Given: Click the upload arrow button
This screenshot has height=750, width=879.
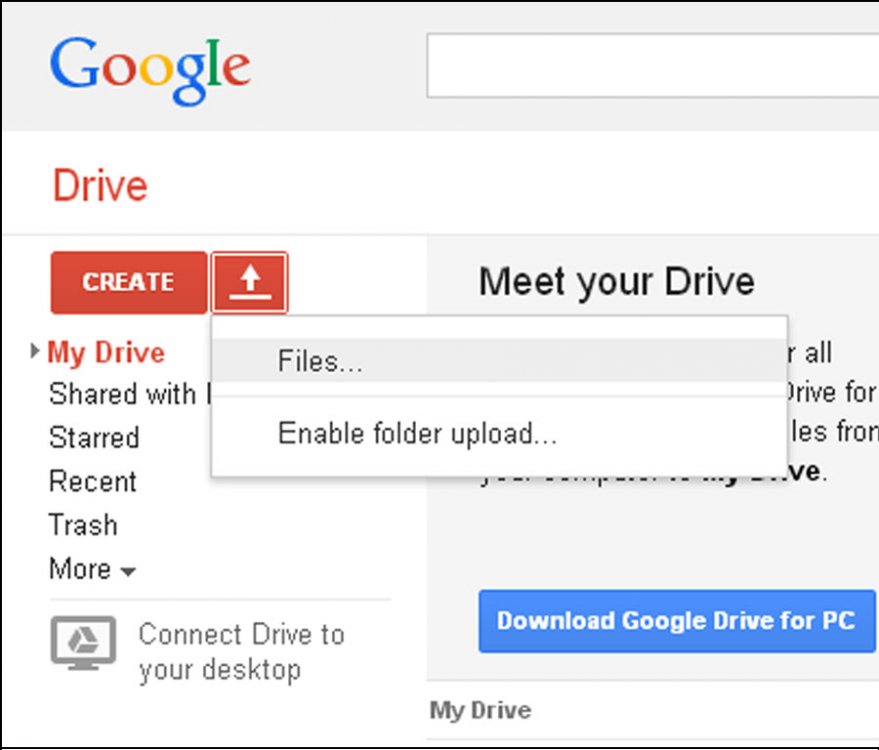Looking at the screenshot, I should (249, 283).
